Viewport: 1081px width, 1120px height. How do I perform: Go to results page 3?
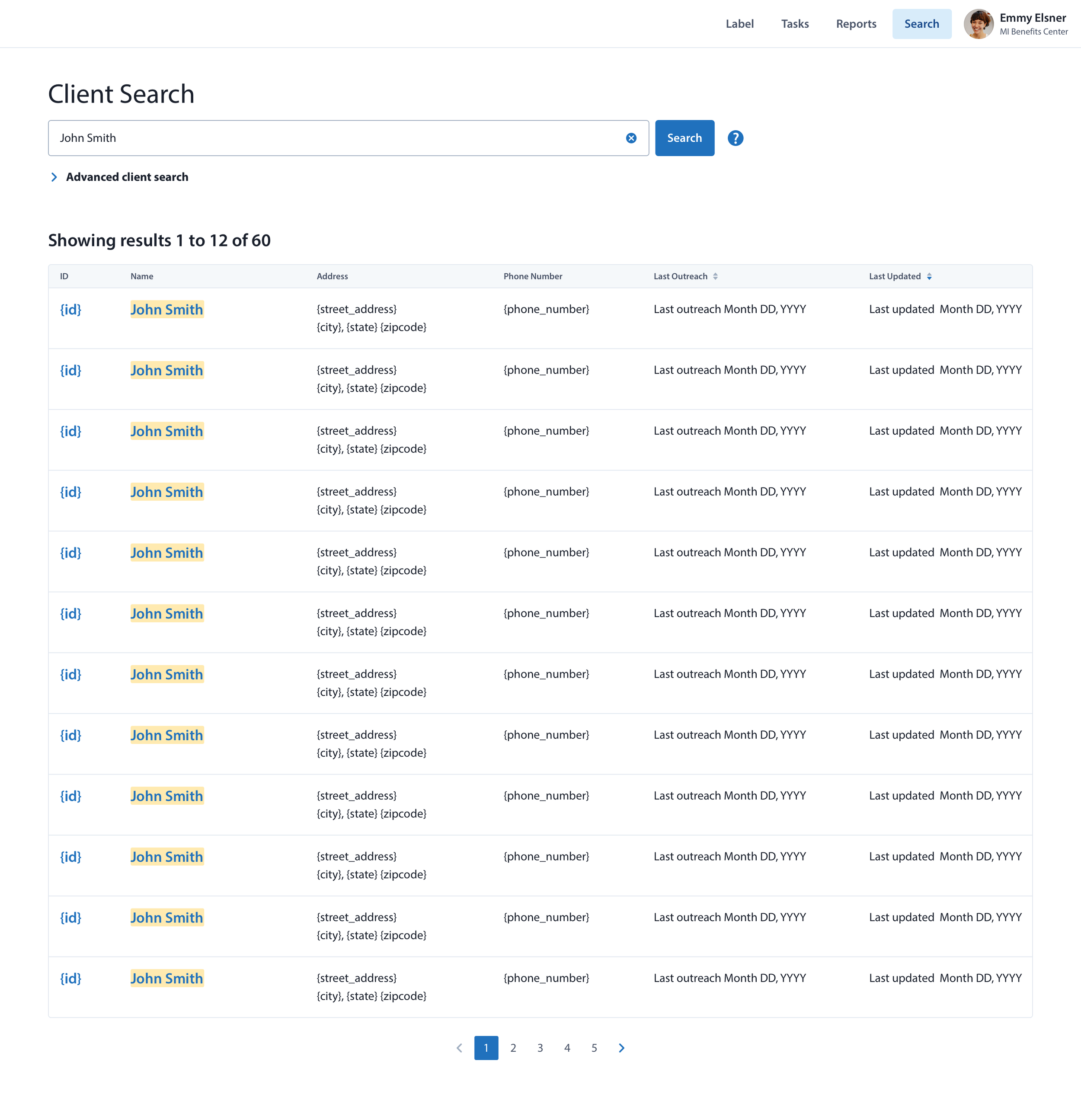click(540, 1048)
